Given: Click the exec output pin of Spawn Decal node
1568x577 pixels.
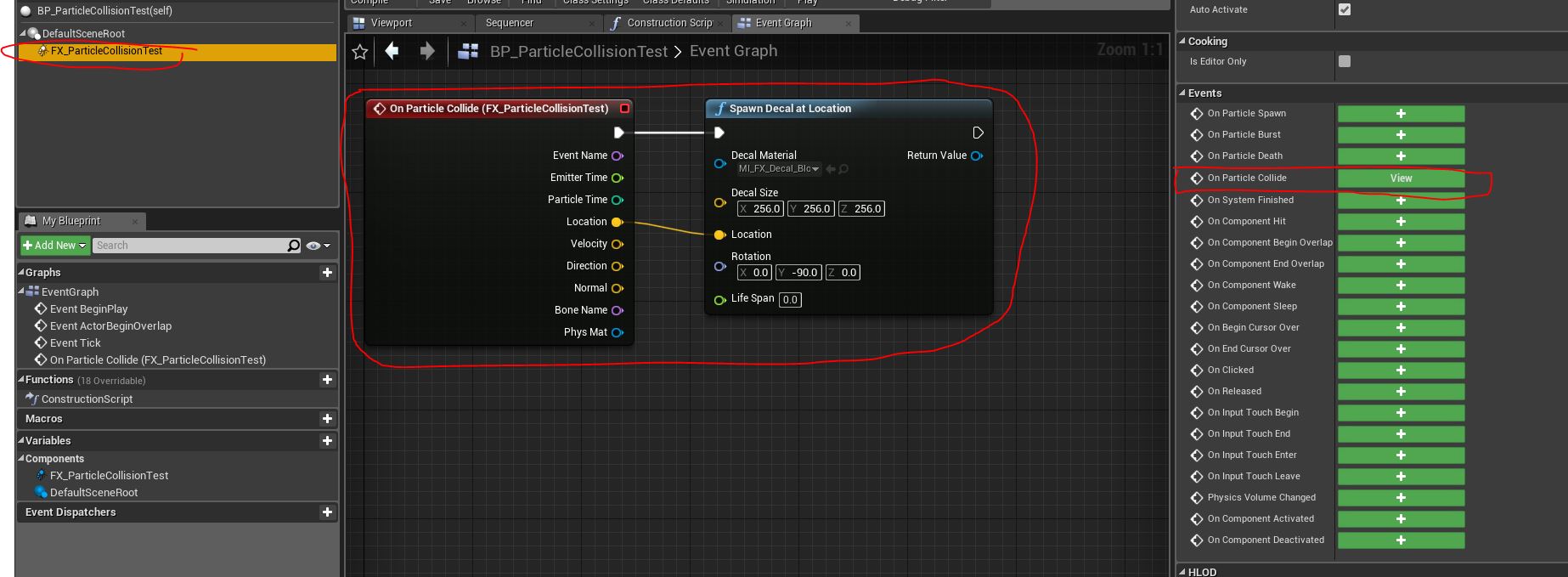Looking at the screenshot, I should point(978,133).
